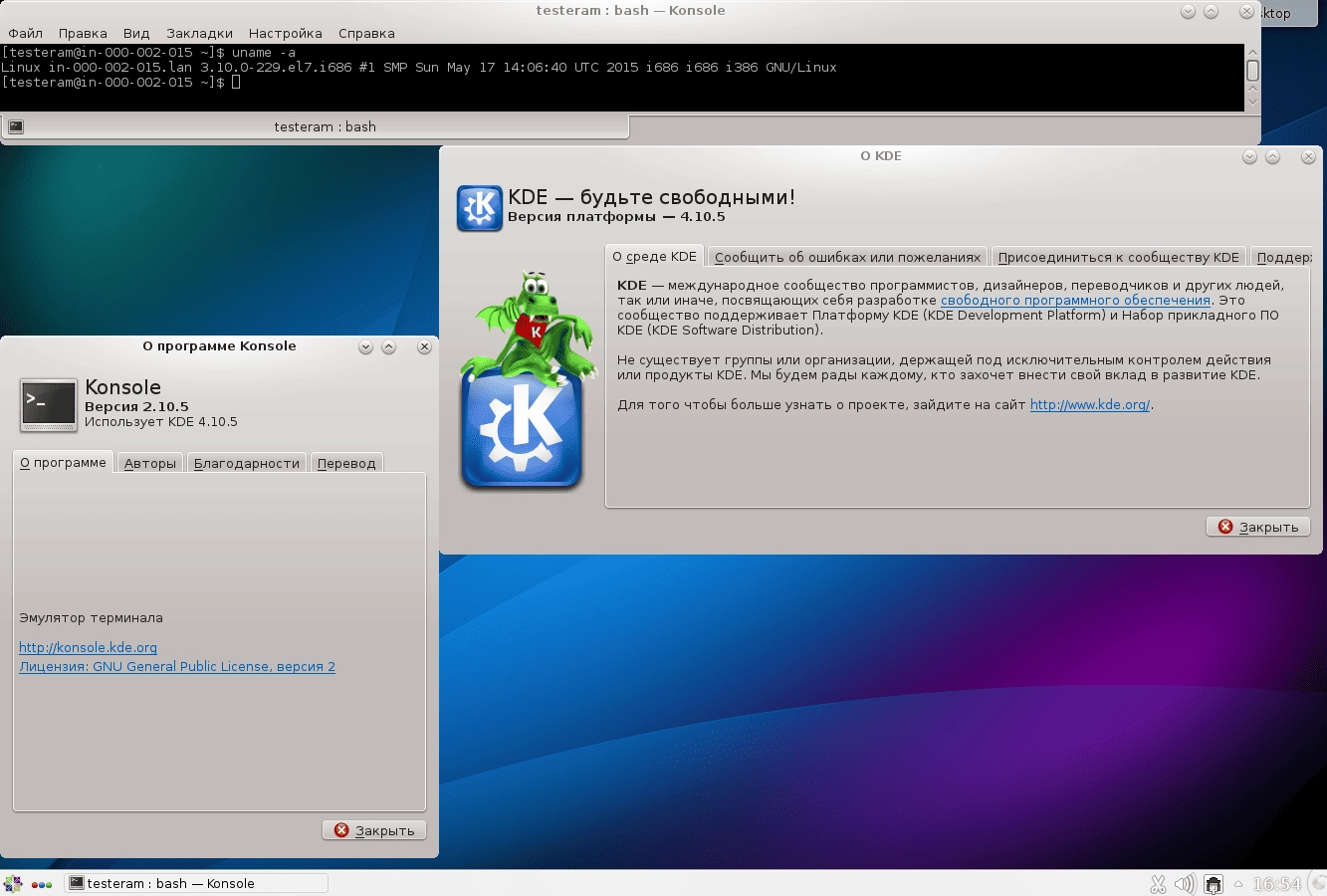
Task: Click the Konsole terminal icon in the About Konsole dialog
Action: (49, 405)
